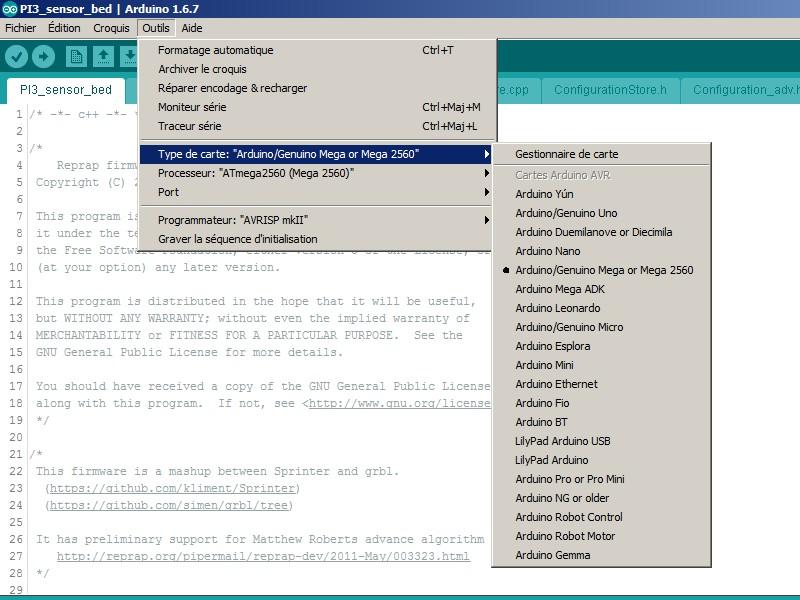
Task: Click the Open sketch toolbar icon
Action: coord(103,56)
